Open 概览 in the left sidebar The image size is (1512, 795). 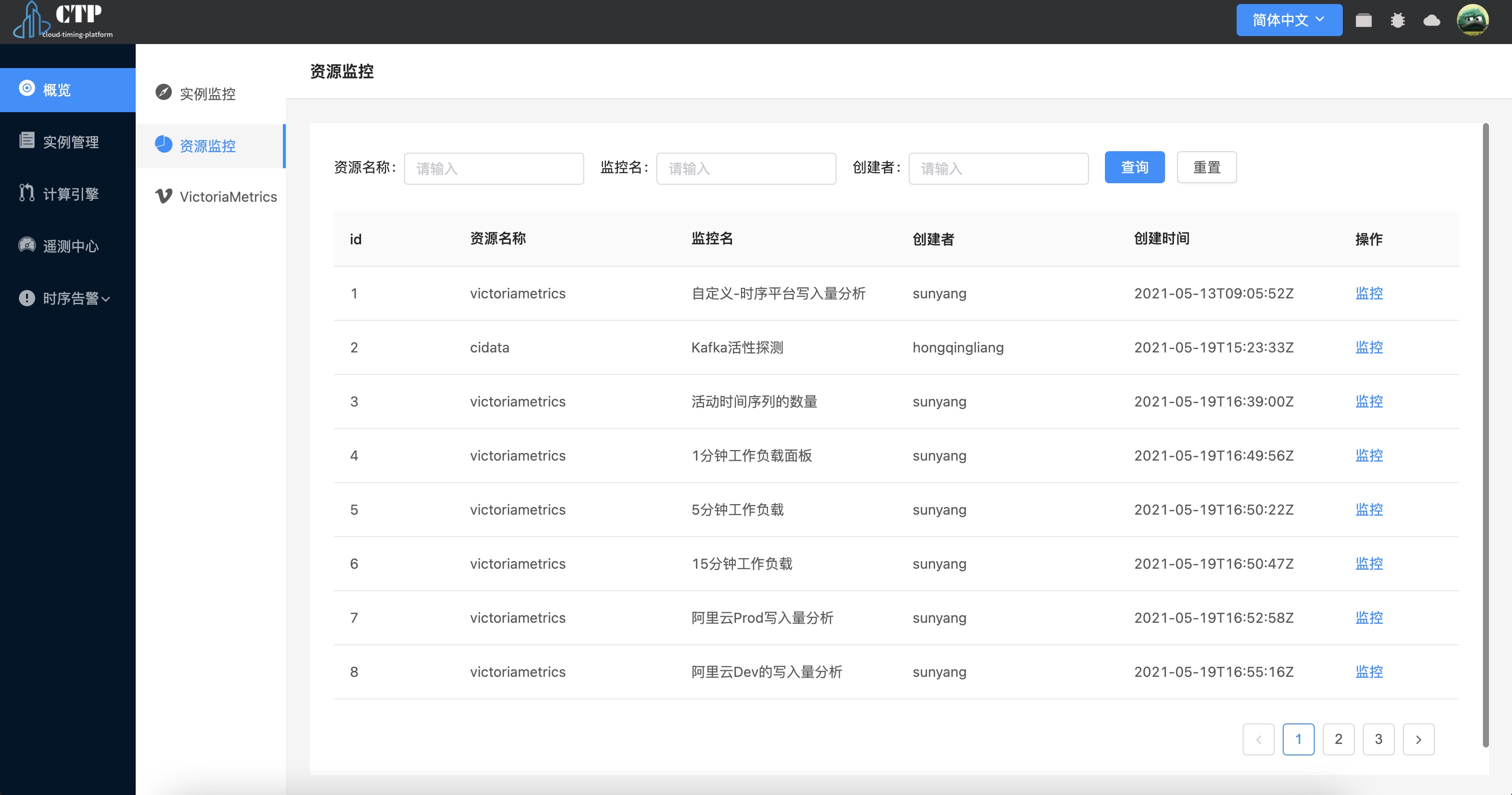[x=68, y=90]
